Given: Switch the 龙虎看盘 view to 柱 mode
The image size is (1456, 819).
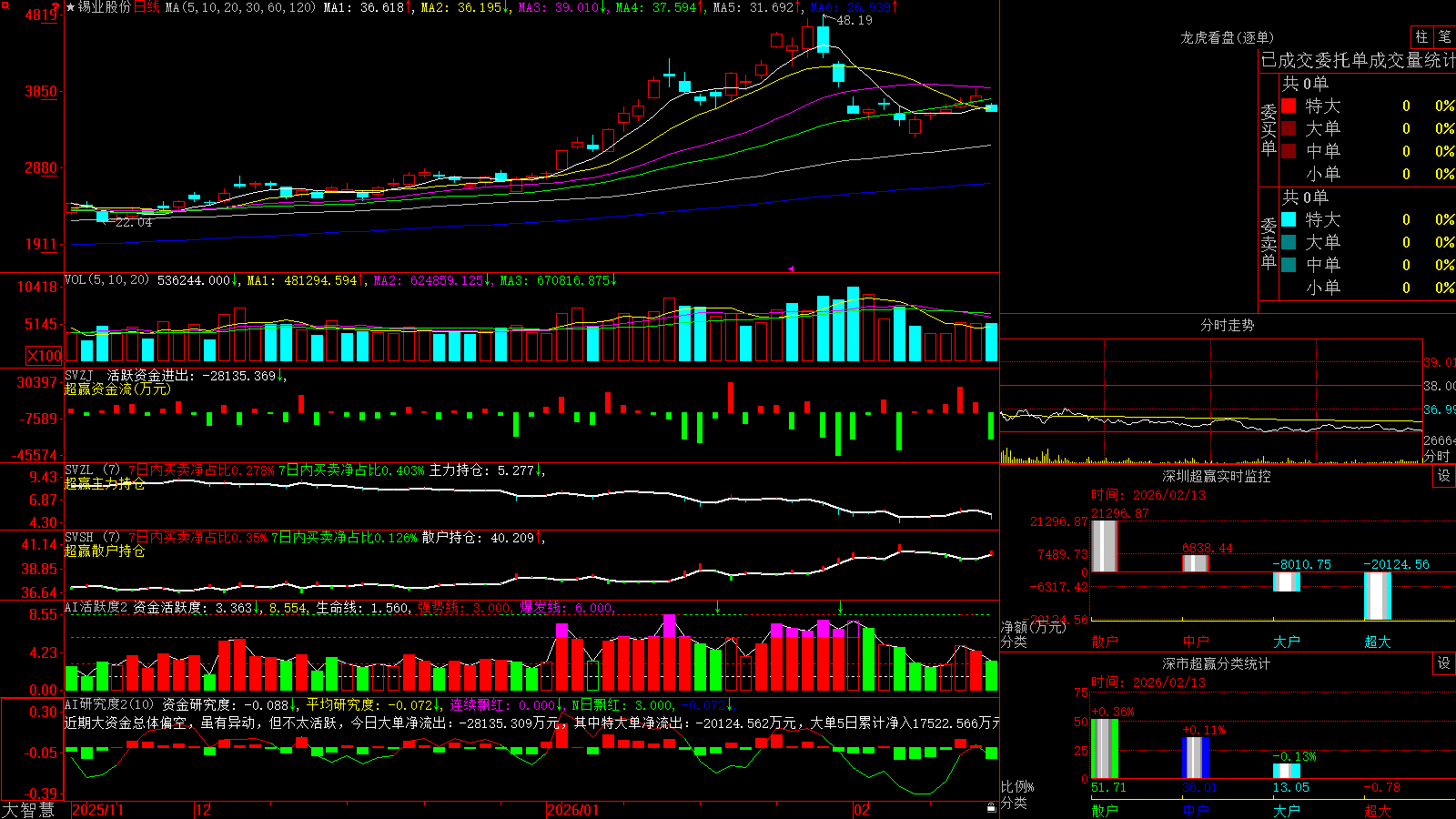Looking at the screenshot, I should [1421, 37].
